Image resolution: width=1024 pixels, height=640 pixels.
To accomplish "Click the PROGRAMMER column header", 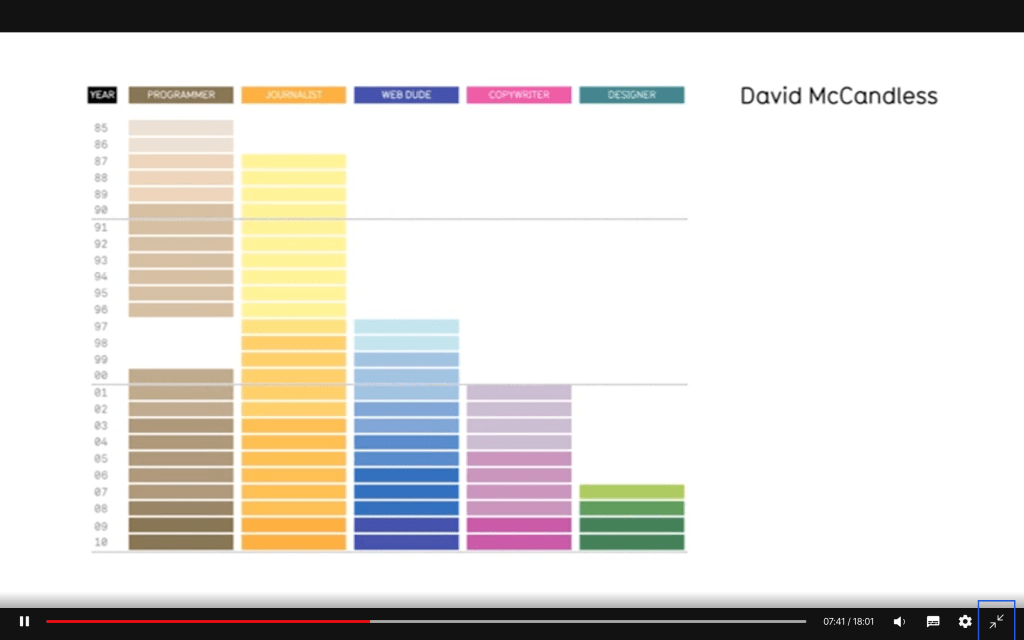I will click(181, 95).
